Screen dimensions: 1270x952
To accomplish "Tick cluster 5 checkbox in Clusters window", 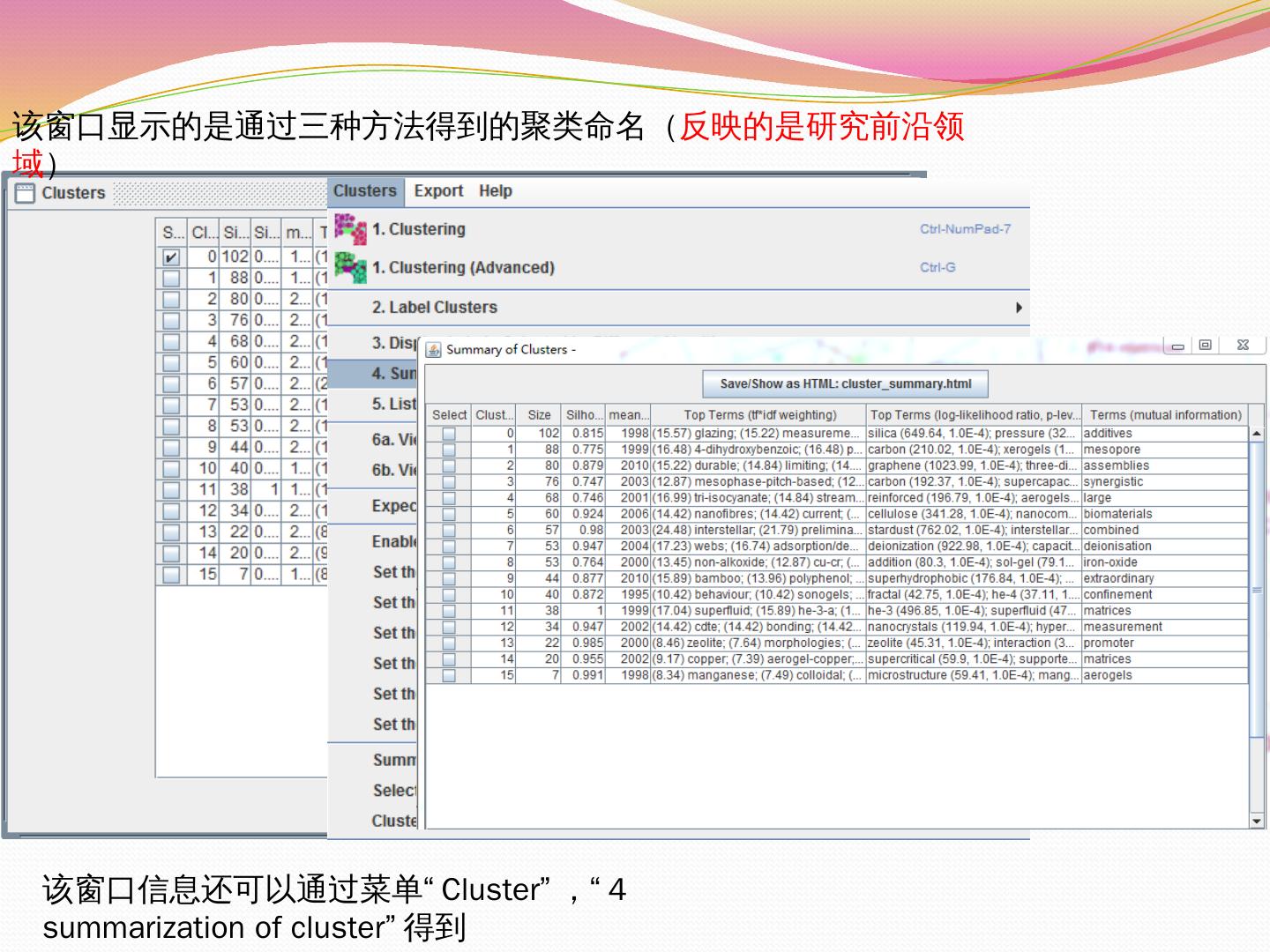I will (171, 363).
